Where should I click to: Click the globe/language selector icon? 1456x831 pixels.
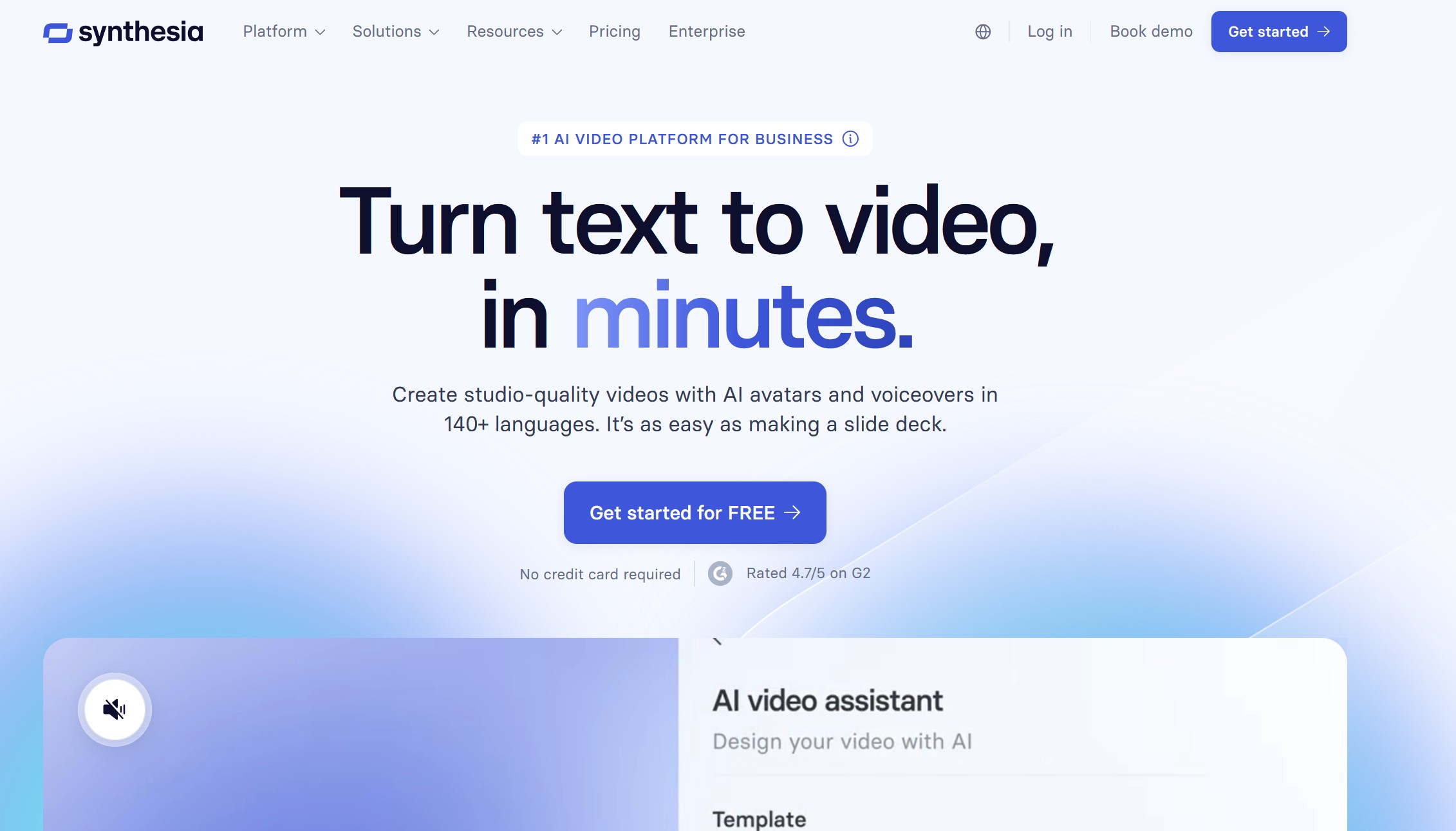click(984, 31)
